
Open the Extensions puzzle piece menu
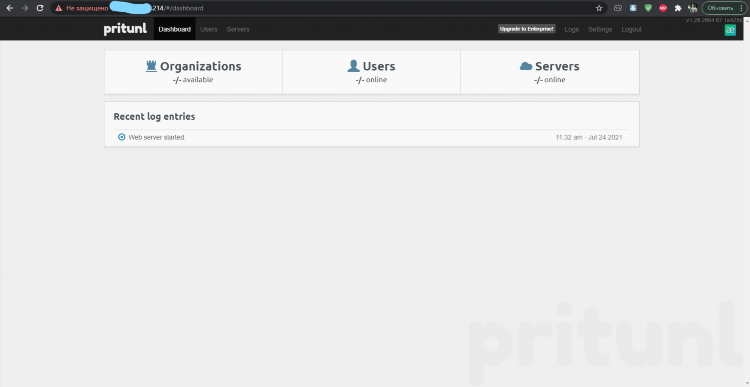coord(678,8)
